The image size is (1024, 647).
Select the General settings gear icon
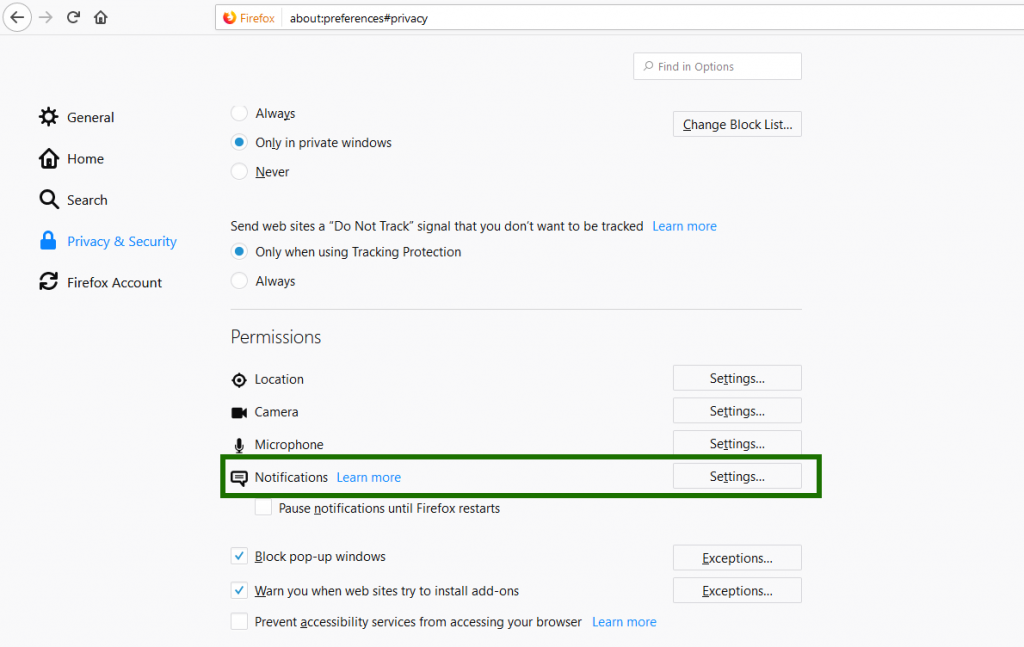(x=48, y=116)
